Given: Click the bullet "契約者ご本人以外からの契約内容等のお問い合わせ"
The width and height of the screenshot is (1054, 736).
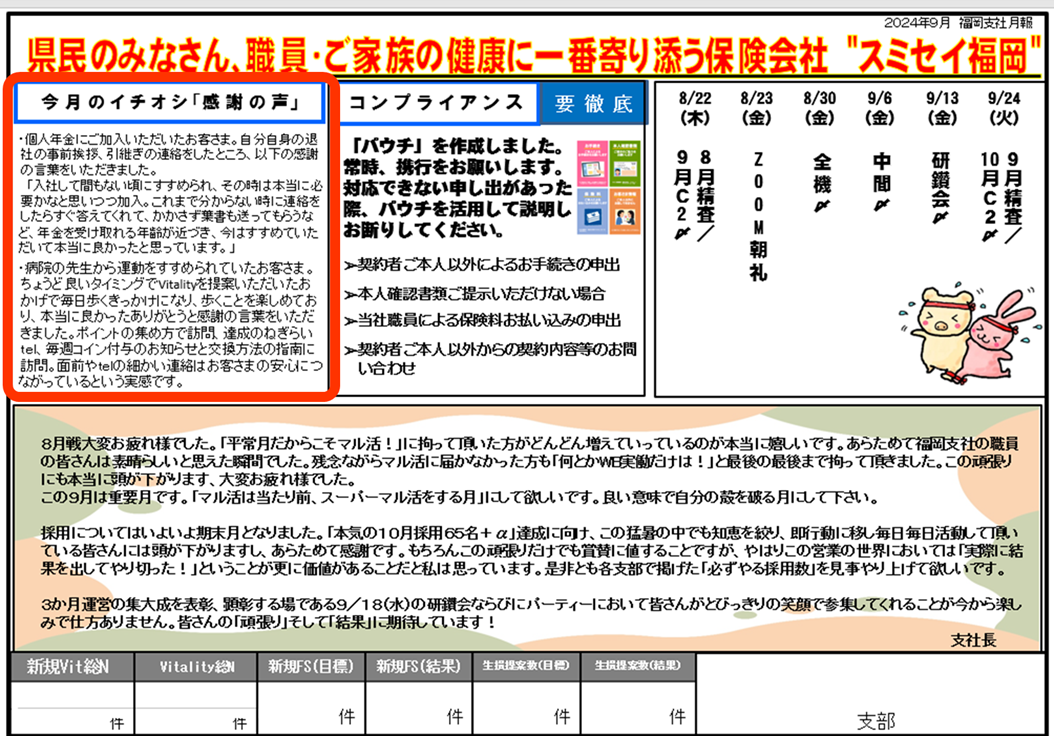Looking at the screenshot, I should click(x=491, y=359).
